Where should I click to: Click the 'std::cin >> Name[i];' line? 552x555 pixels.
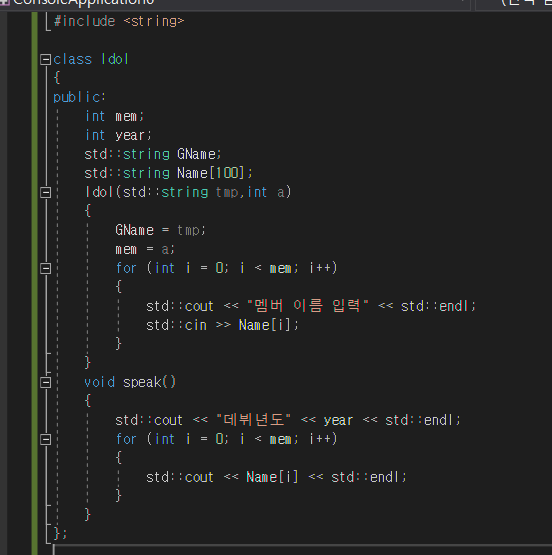coord(222,325)
